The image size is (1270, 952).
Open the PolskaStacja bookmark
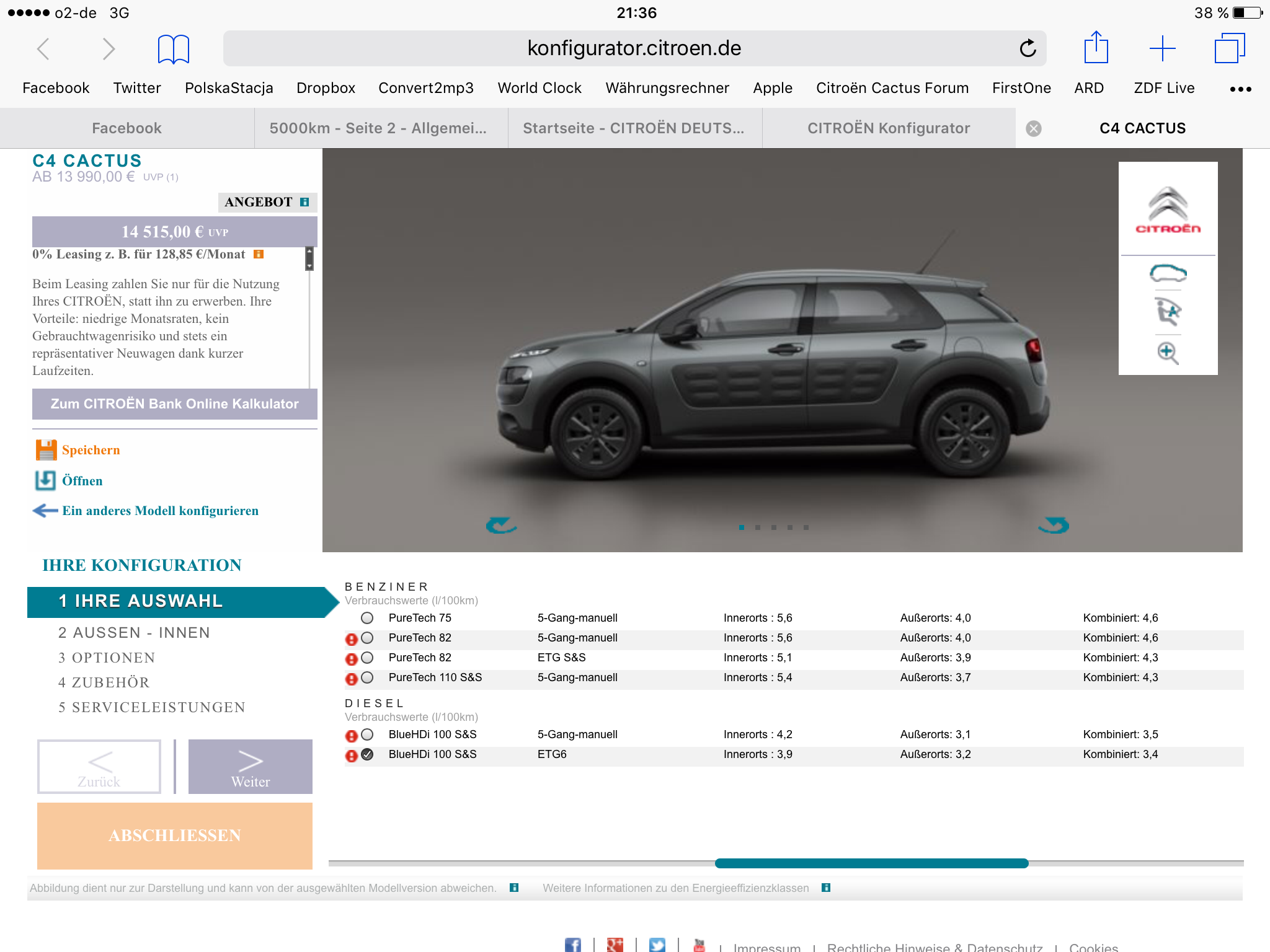coord(229,88)
